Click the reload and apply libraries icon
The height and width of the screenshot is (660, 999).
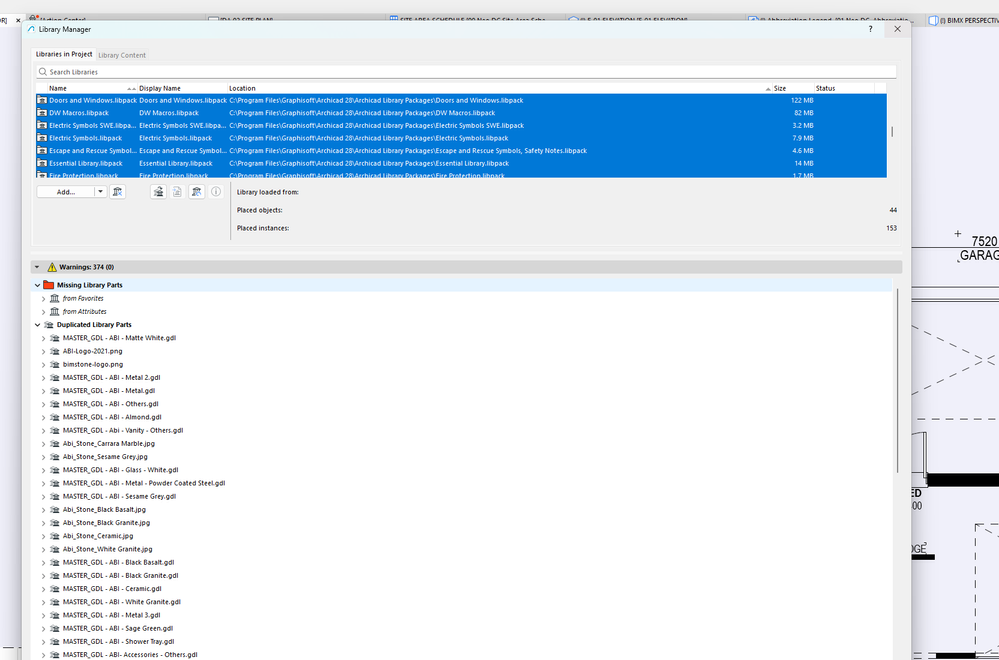pyautogui.click(x=197, y=192)
